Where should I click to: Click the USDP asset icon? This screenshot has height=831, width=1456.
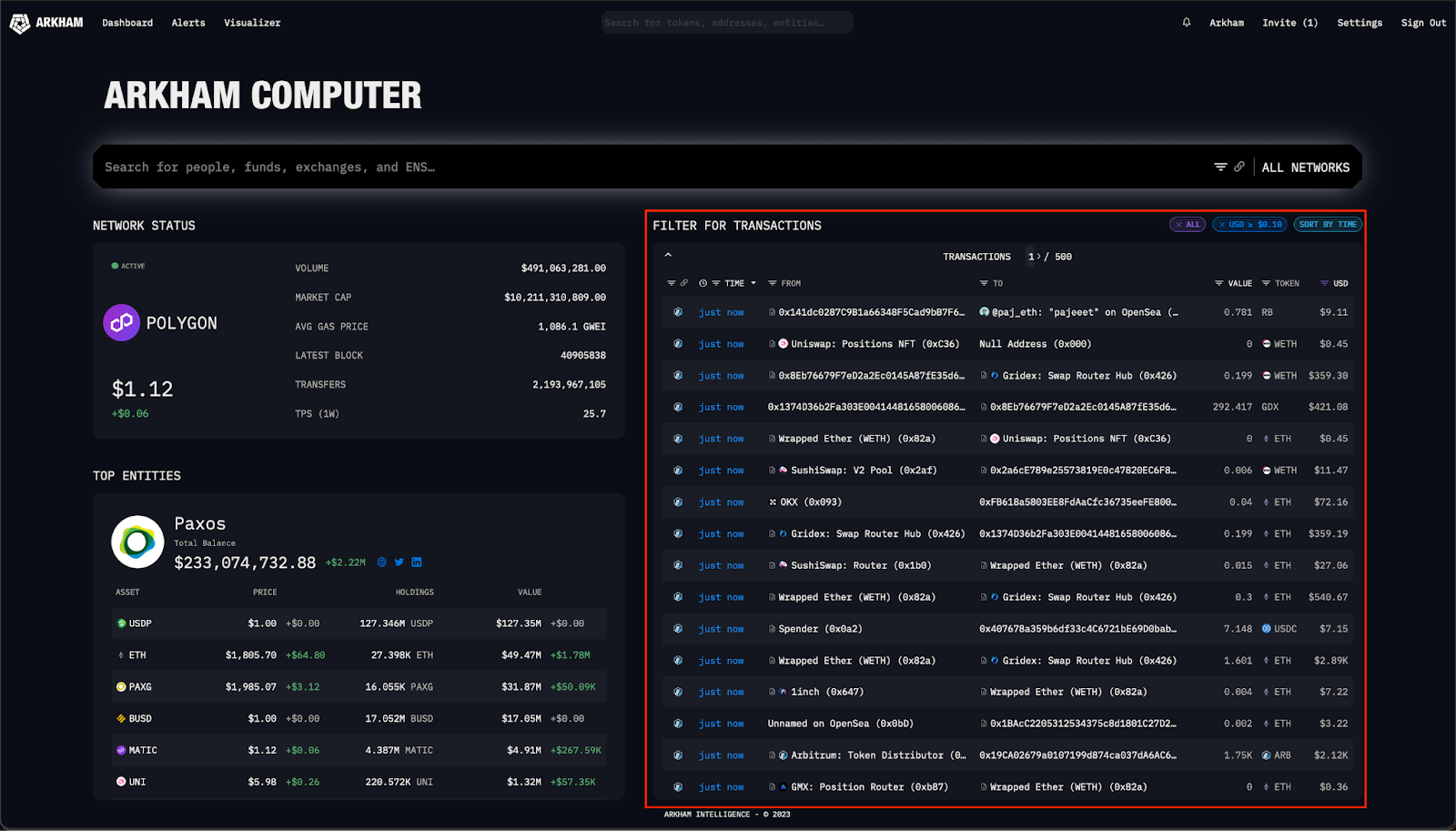click(121, 623)
